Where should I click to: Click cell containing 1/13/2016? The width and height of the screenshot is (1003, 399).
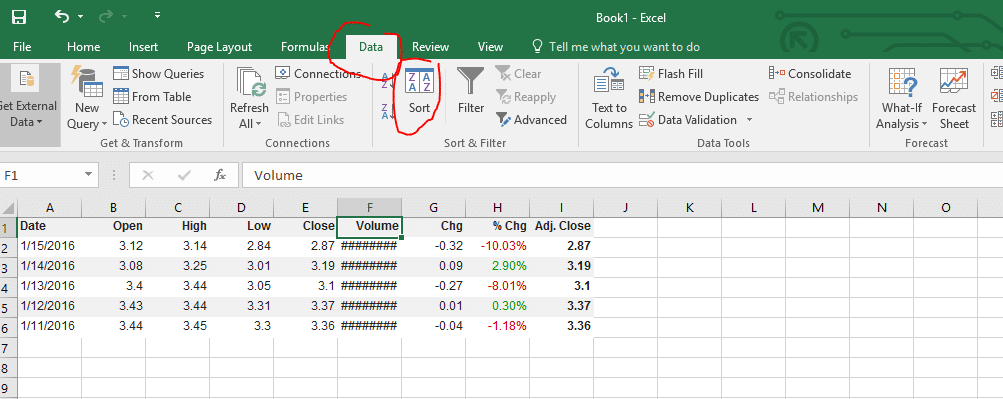click(x=49, y=286)
